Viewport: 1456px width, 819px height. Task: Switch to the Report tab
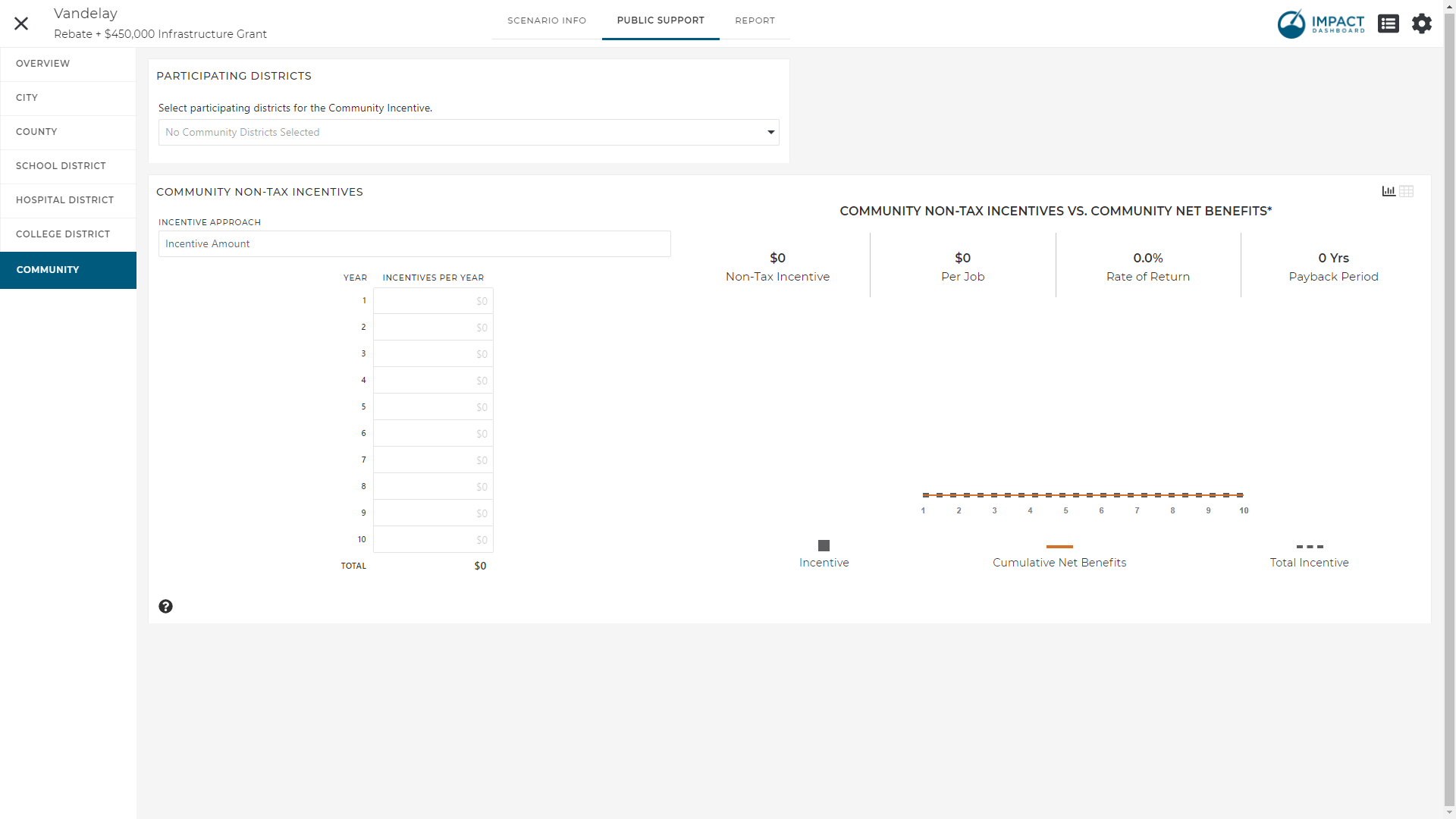coord(755,20)
